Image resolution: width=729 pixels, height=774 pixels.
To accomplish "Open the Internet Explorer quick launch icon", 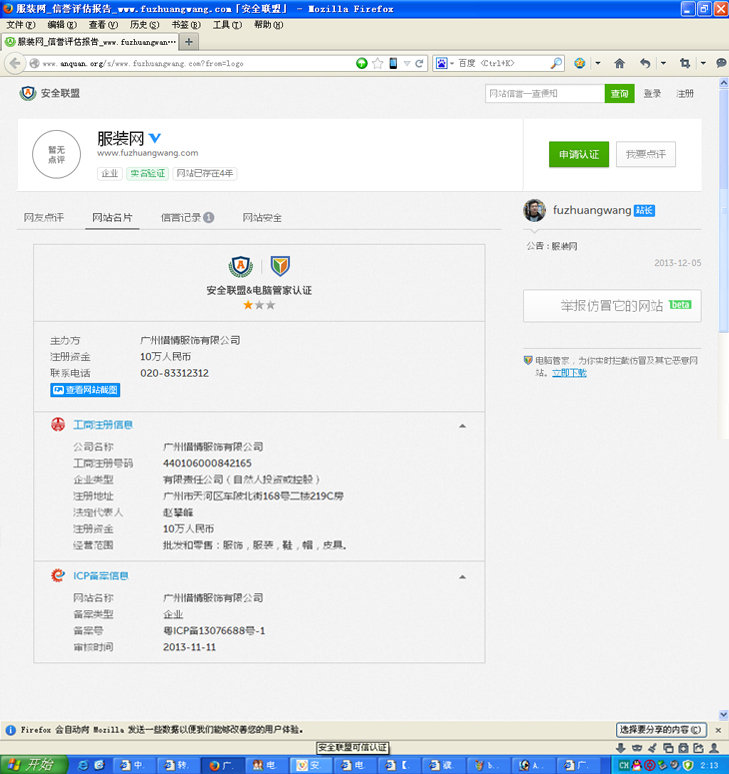I will tap(83, 765).
